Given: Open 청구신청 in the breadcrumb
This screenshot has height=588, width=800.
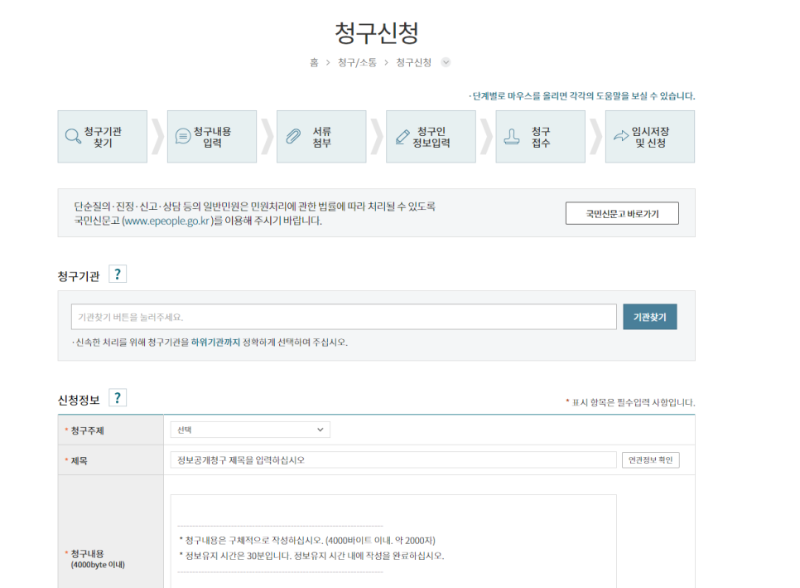Looking at the screenshot, I should click(x=414, y=62).
